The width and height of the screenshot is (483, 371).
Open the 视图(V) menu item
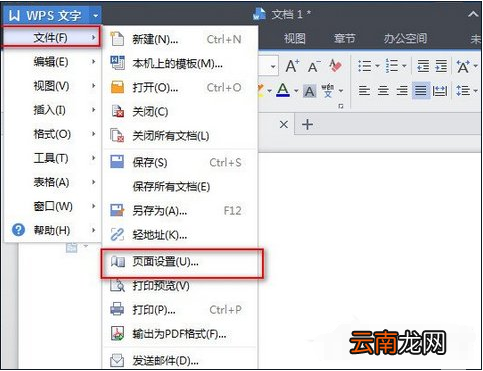tap(51, 86)
